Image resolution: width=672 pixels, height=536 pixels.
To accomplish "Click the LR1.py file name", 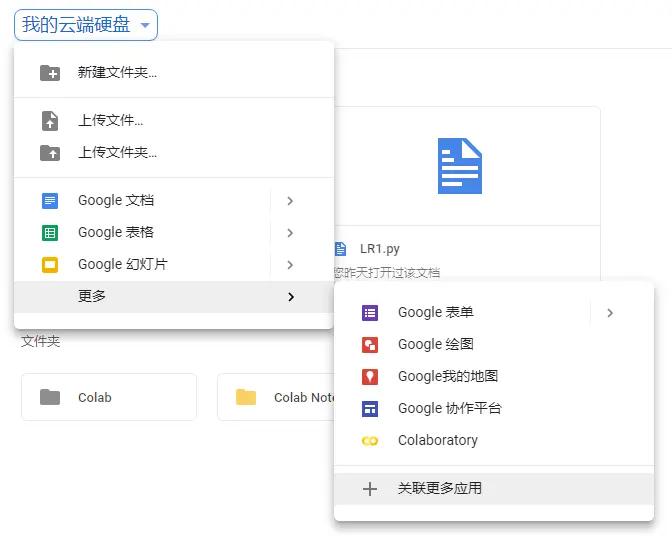I will click(x=380, y=249).
